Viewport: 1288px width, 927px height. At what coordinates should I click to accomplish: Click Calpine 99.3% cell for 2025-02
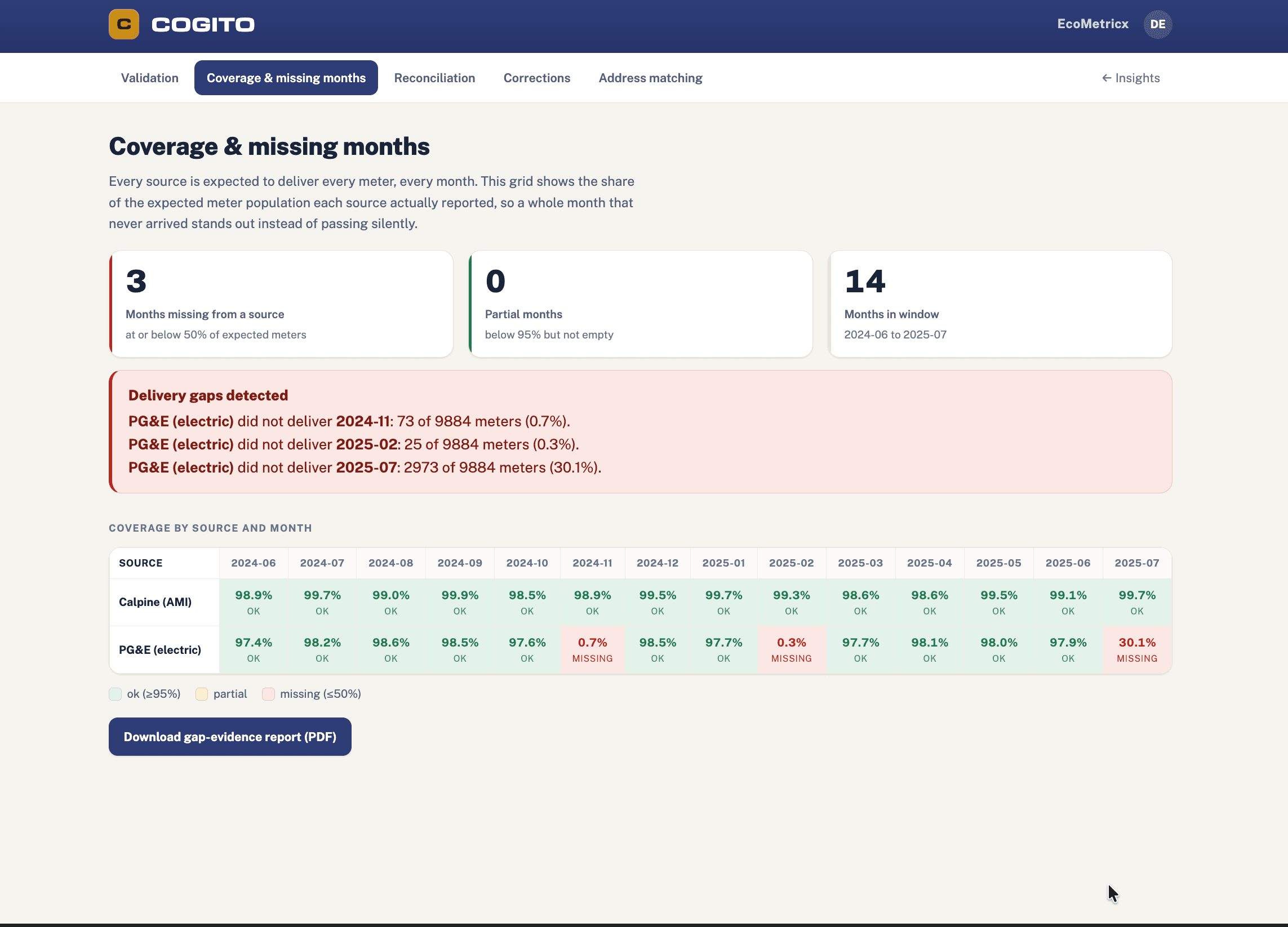pyautogui.click(x=791, y=601)
